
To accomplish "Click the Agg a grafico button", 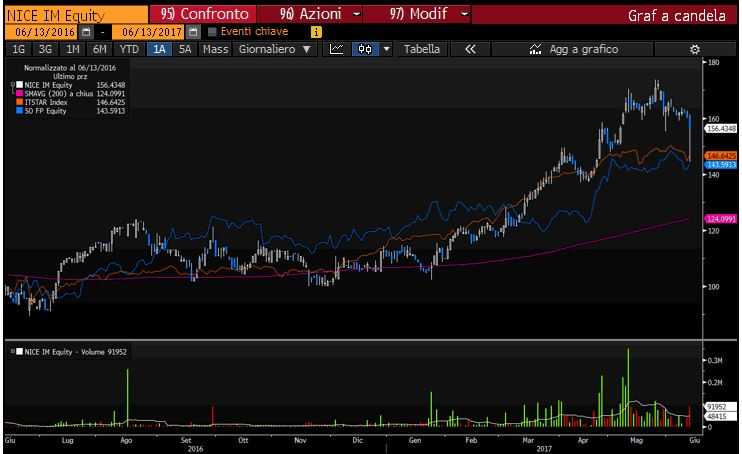I will click(x=574, y=49).
